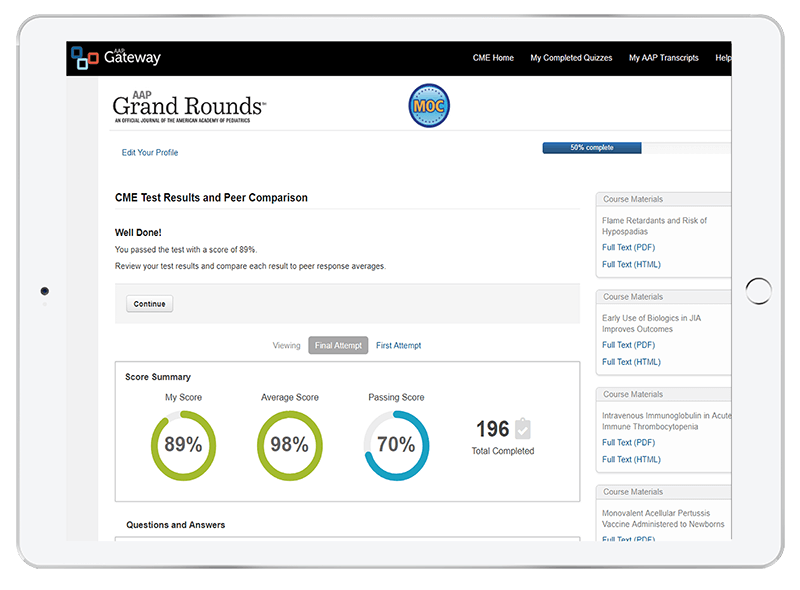This screenshot has width=800, height=590.
Task: Click the Questions and Answers section heading
Action: [x=176, y=525]
